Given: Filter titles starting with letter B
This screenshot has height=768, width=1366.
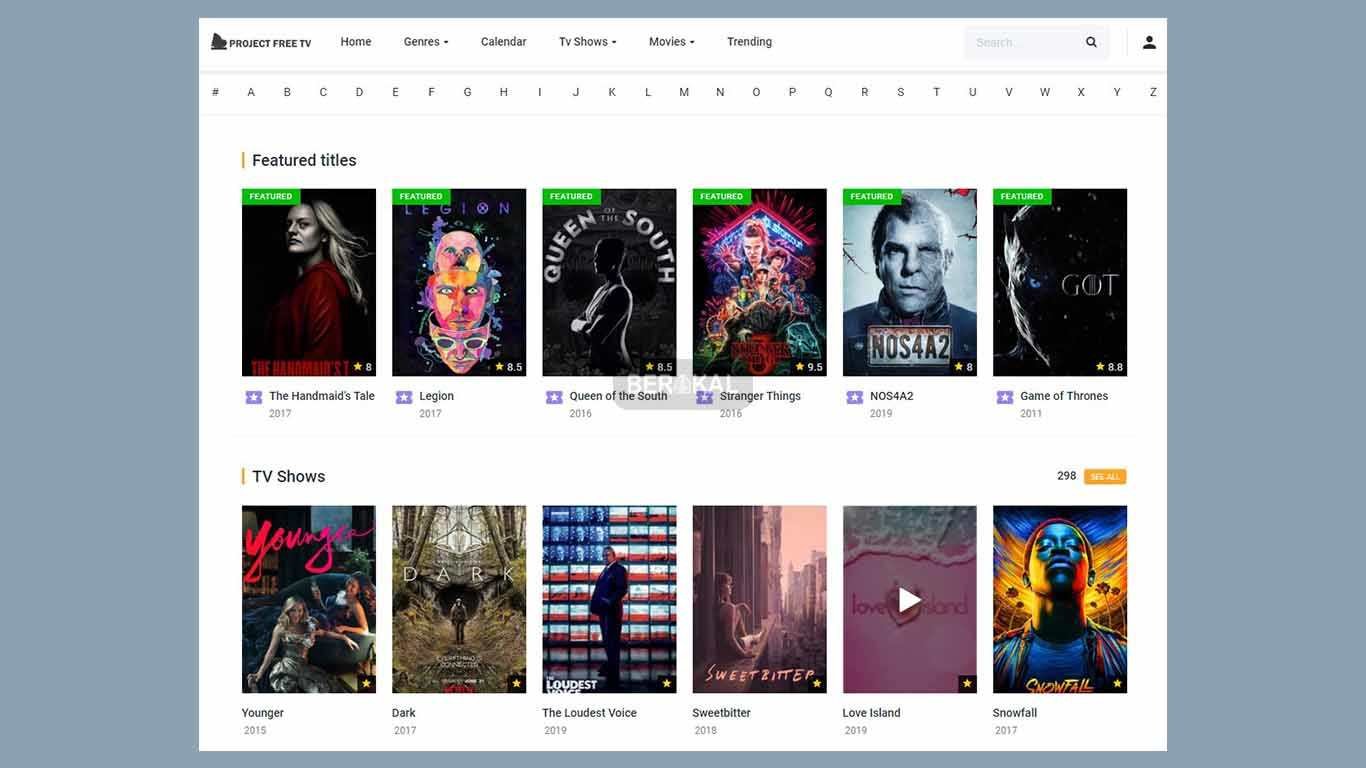Looking at the screenshot, I should (287, 92).
